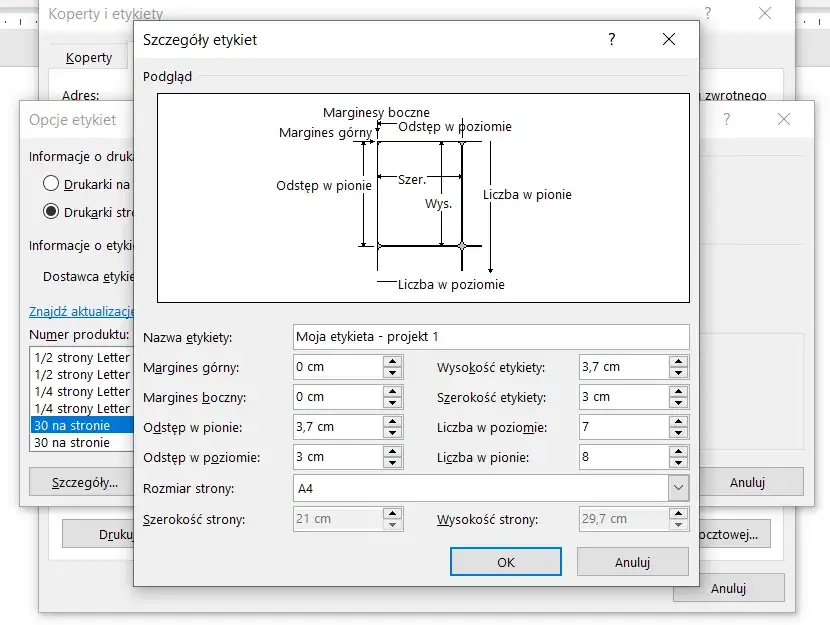The width and height of the screenshot is (830, 625).
Task: Decrease Odstęp w poziomie with down arrow
Action: pos(392,463)
